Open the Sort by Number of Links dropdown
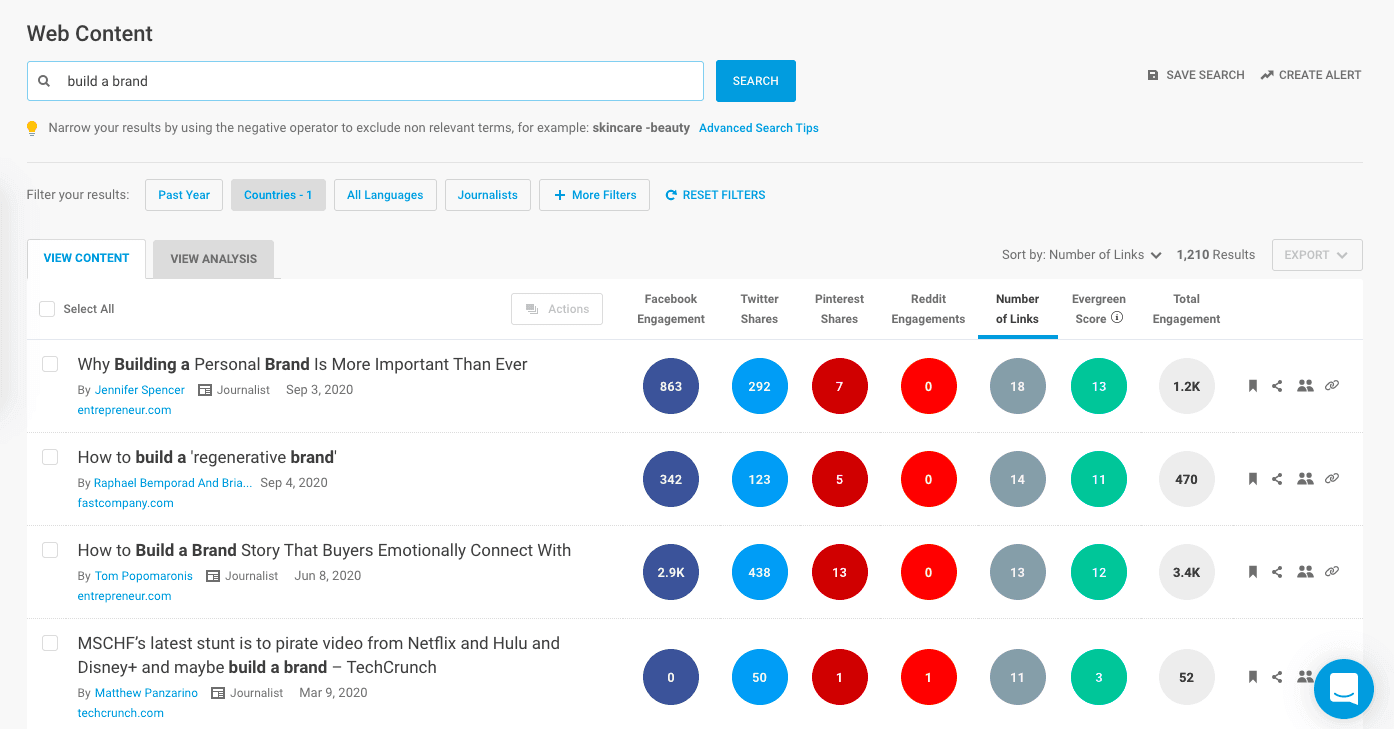The width and height of the screenshot is (1394, 729). pyautogui.click(x=1082, y=255)
